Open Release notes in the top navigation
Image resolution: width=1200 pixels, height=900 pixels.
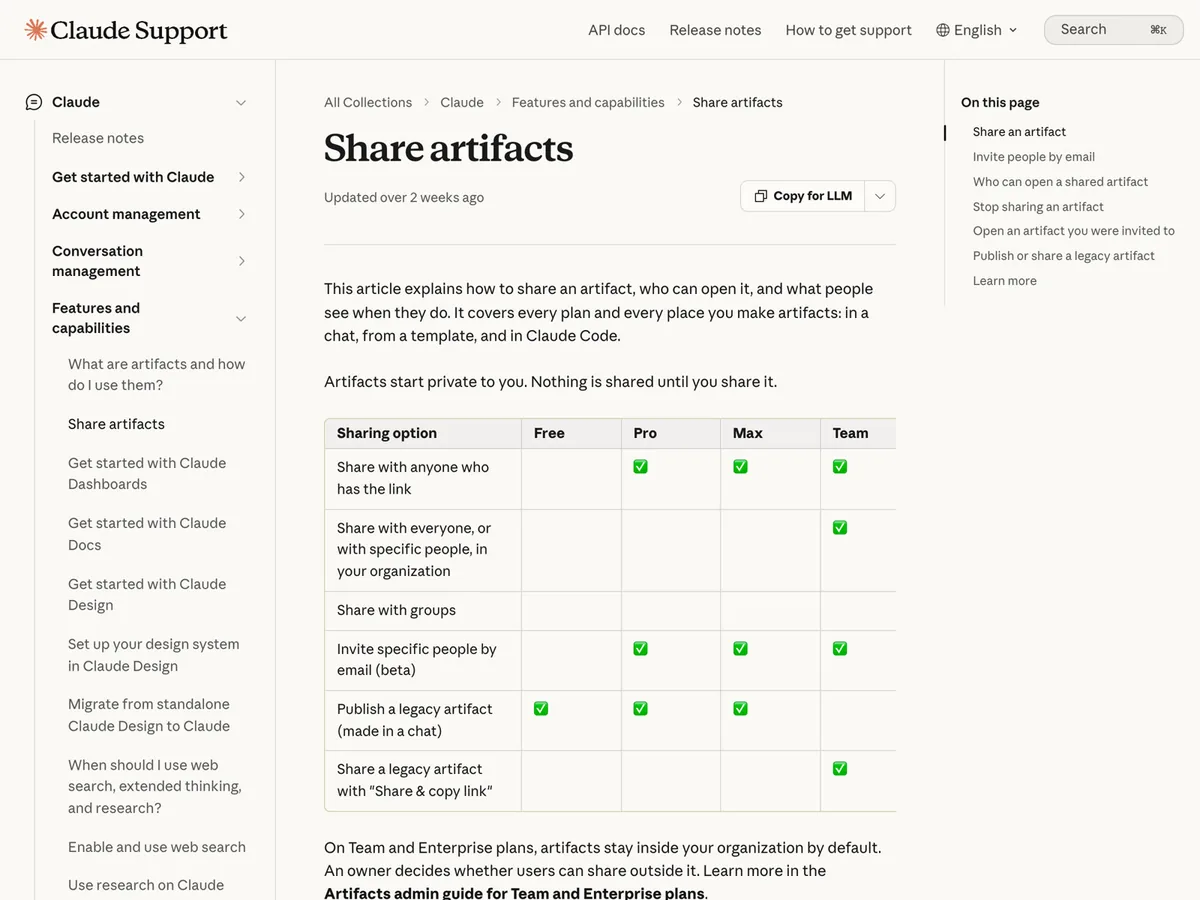click(715, 30)
